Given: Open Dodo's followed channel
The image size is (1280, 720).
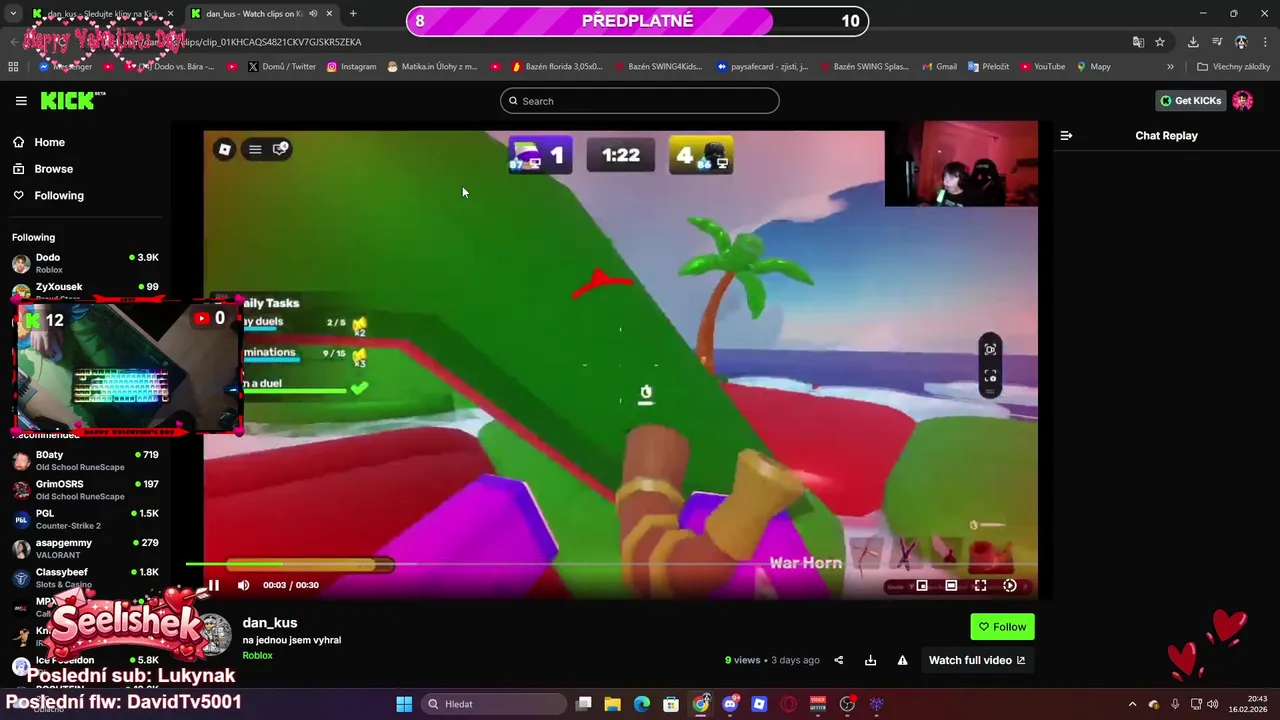Looking at the screenshot, I should pyautogui.click(x=85, y=263).
